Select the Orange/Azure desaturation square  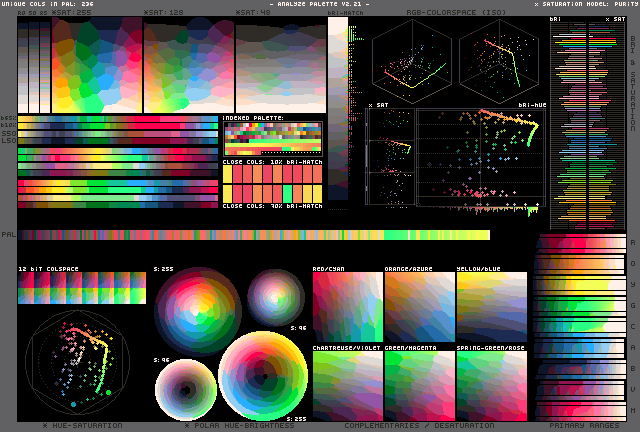pos(418,308)
